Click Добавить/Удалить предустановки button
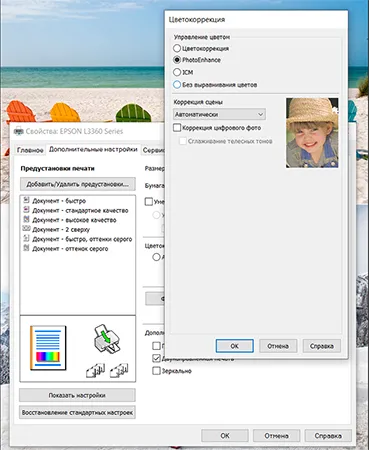This screenshot has height=450, width=369. click(78, 184)
